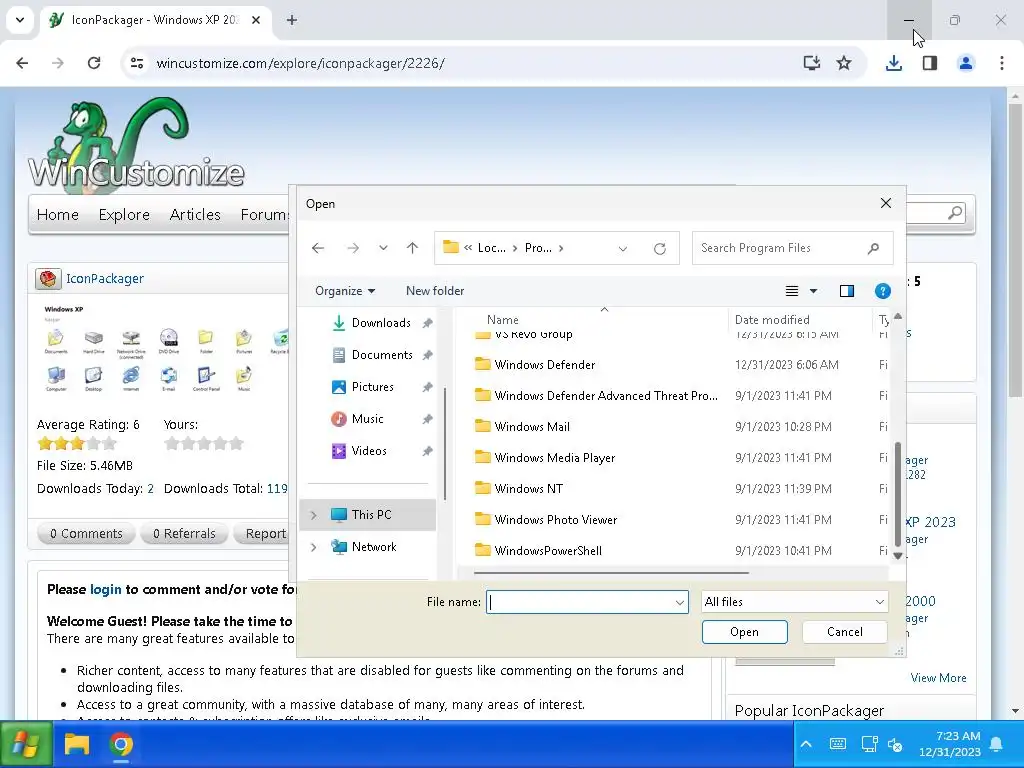
Task: Click the login link in the page
Action: coord(106,590)
